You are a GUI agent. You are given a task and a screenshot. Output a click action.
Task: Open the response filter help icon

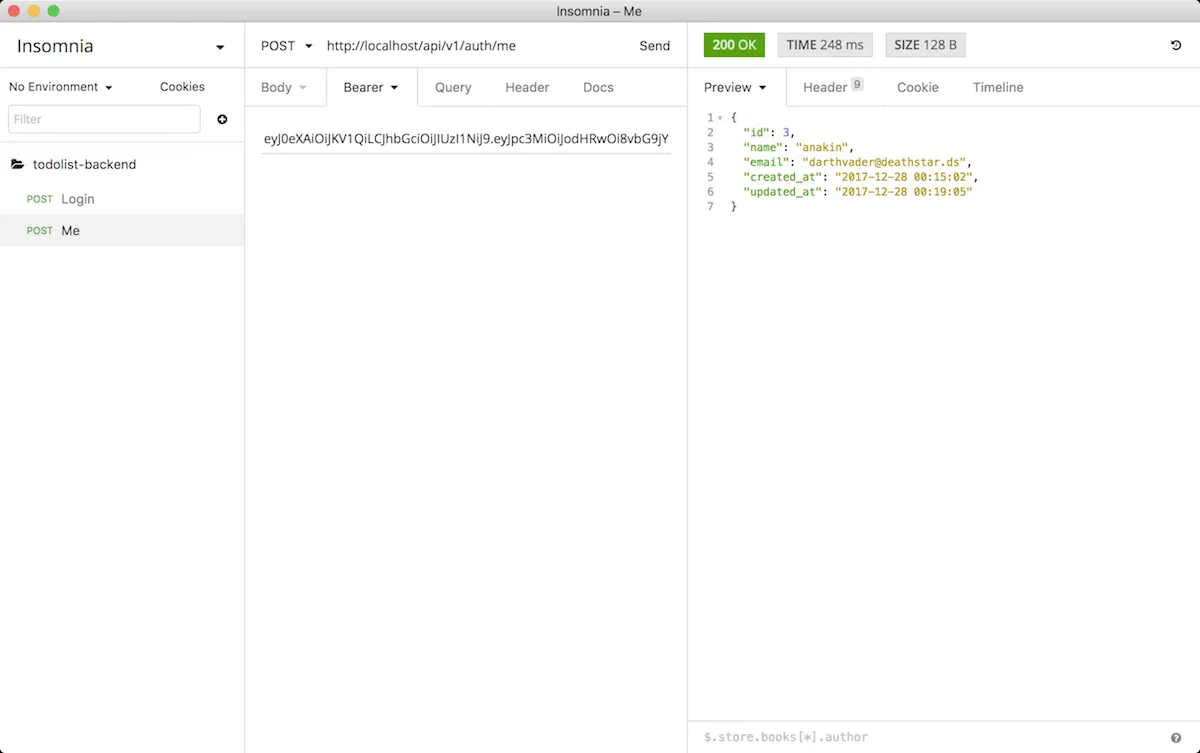pos(1176,737)
